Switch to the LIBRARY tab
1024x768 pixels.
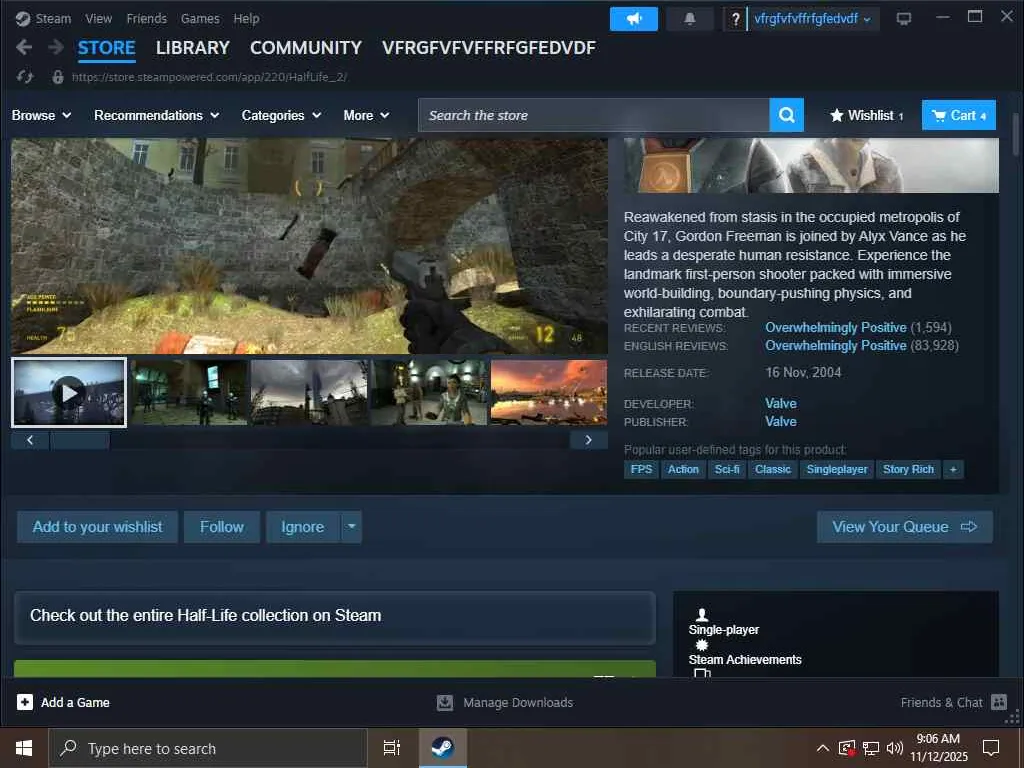(x=193, y=48)
